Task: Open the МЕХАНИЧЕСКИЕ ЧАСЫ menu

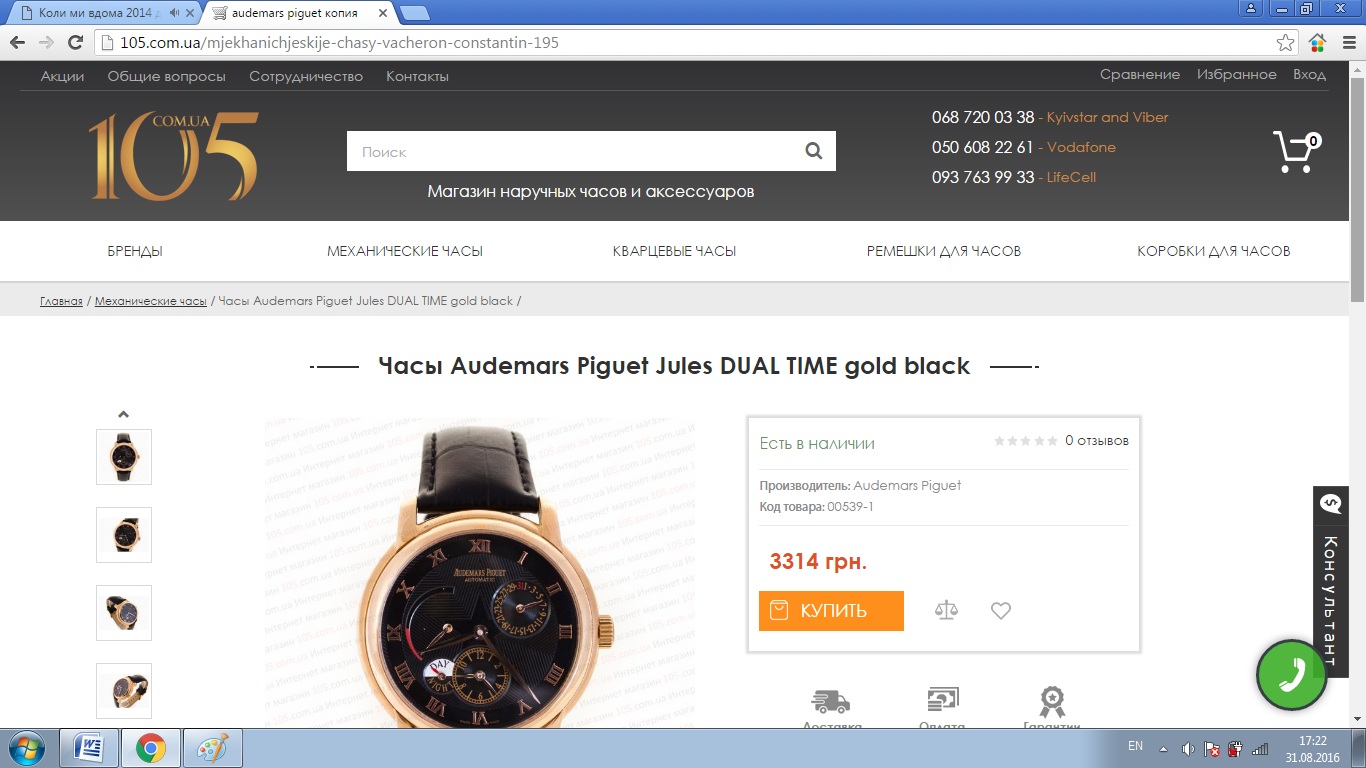Action: tap(405, 251)
